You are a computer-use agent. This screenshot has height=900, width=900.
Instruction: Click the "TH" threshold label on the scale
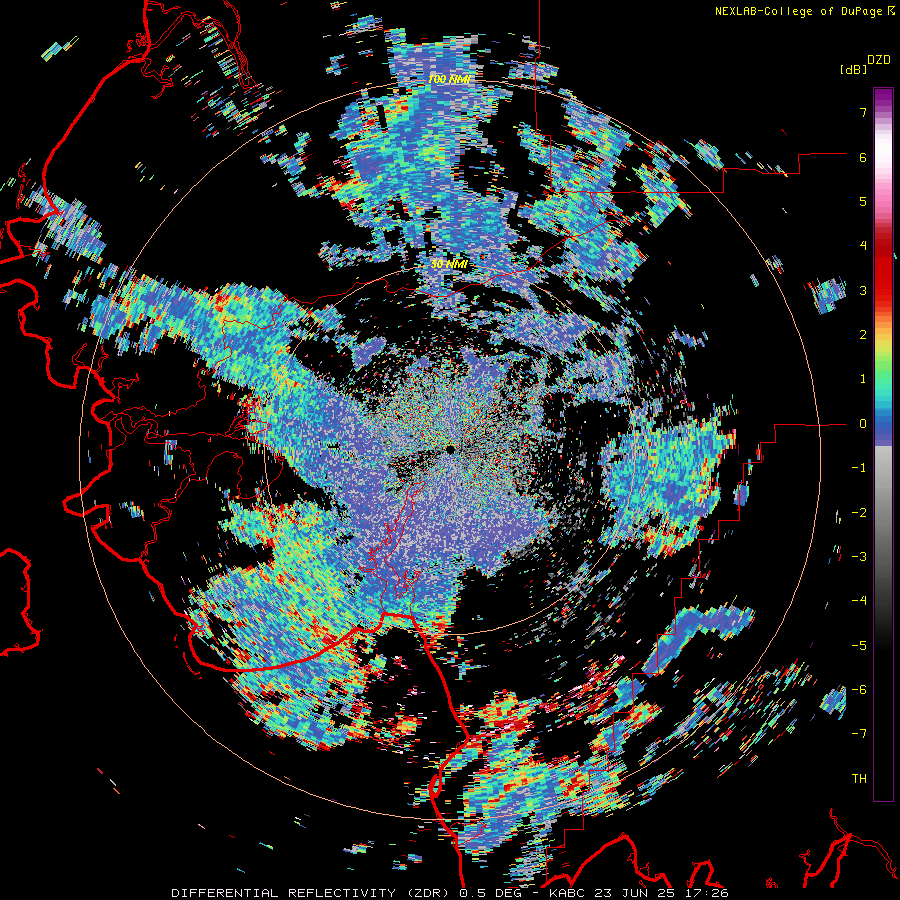tap(859, 779)
